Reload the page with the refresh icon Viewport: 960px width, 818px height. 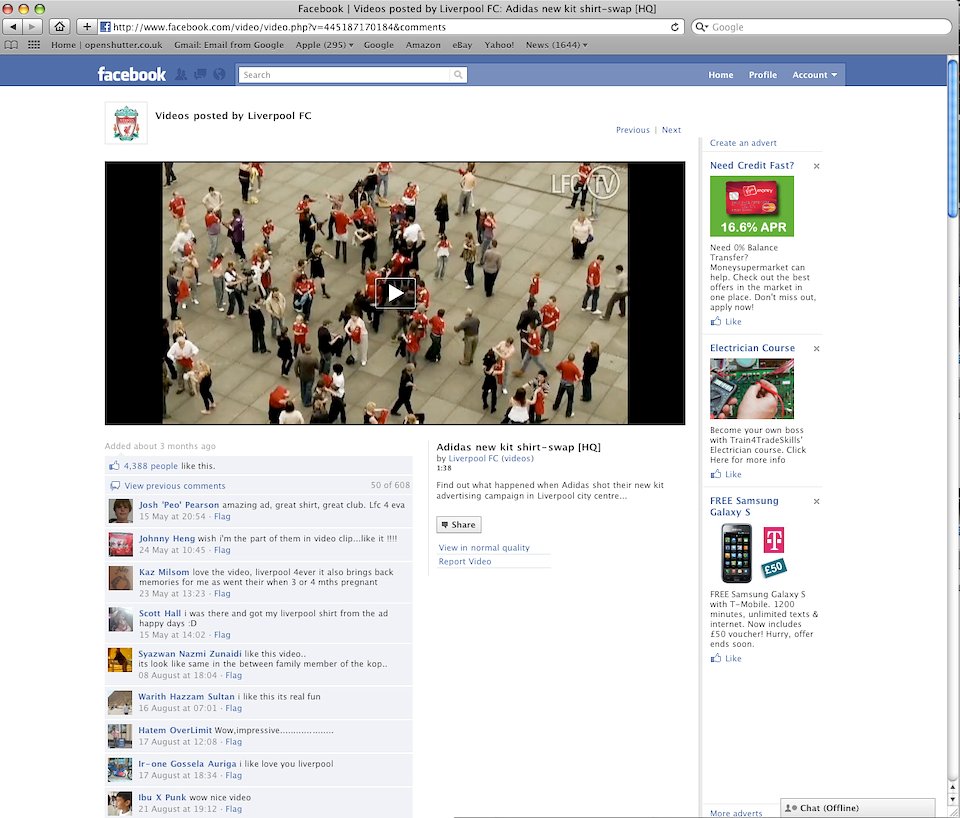[676, 27]
